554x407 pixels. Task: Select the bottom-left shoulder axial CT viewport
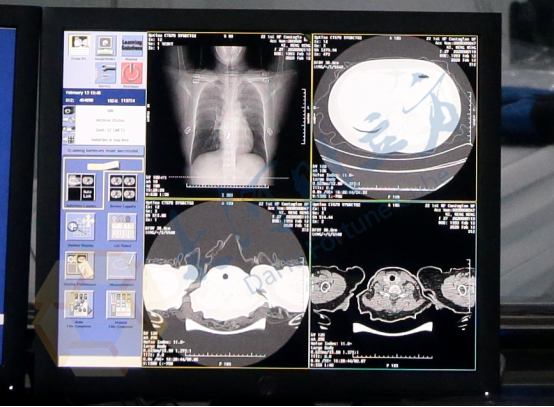point(226,284)
